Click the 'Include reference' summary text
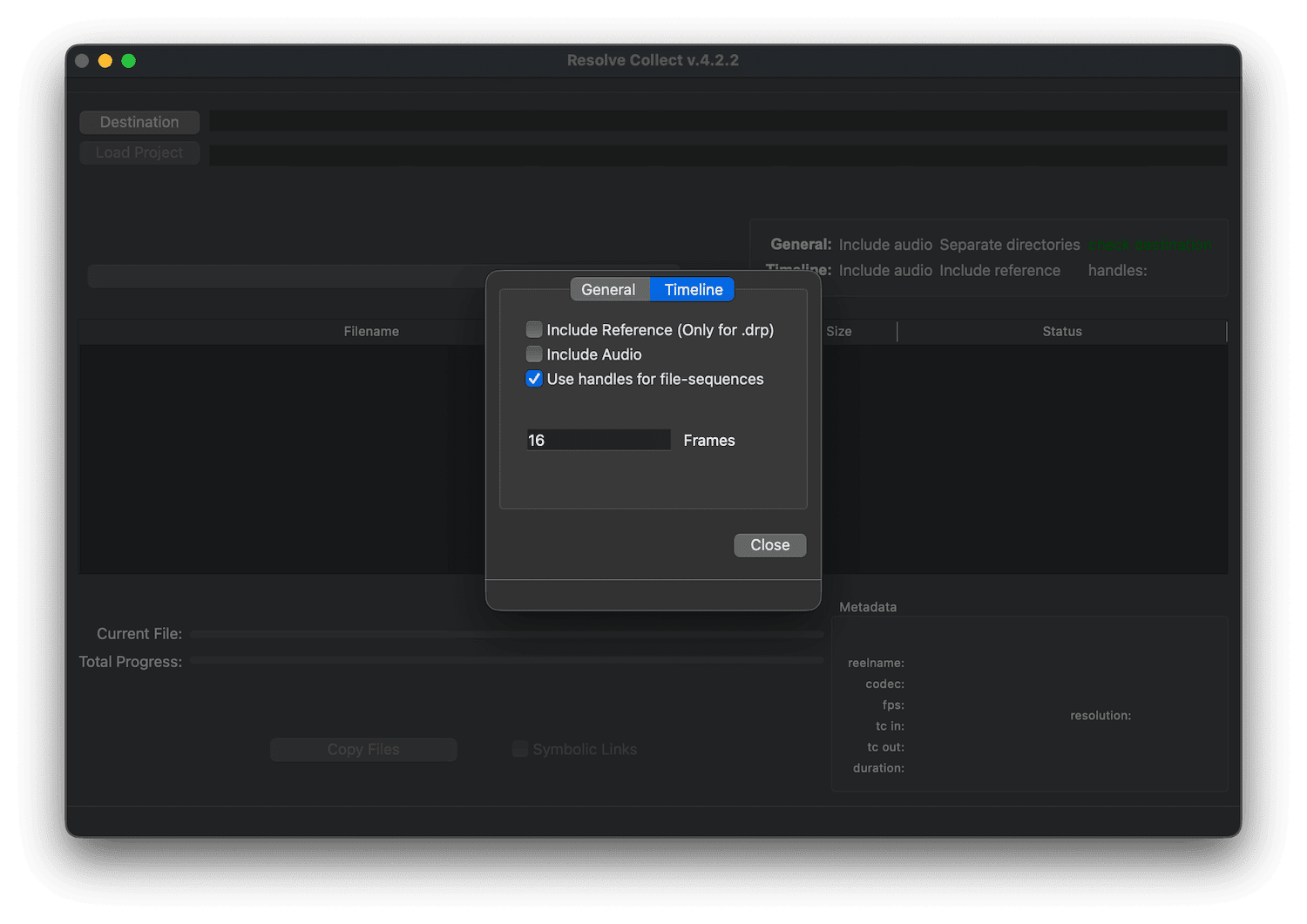This screenshot has height=924, width=1307. click(x=999, y=271)
